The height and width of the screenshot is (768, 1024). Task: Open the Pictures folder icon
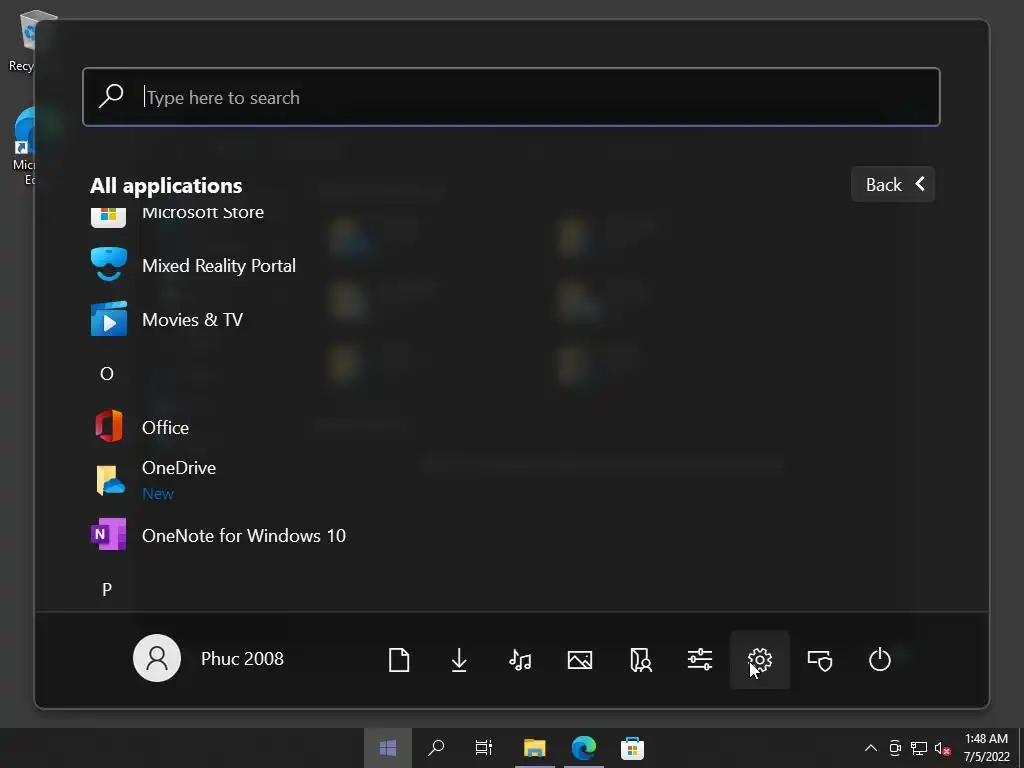(x=580, y=660)
